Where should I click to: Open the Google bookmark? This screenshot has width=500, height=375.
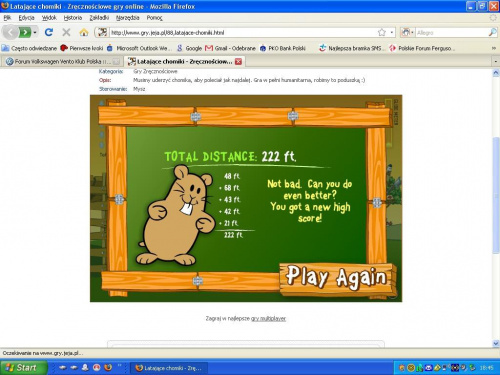pos(189,48)
